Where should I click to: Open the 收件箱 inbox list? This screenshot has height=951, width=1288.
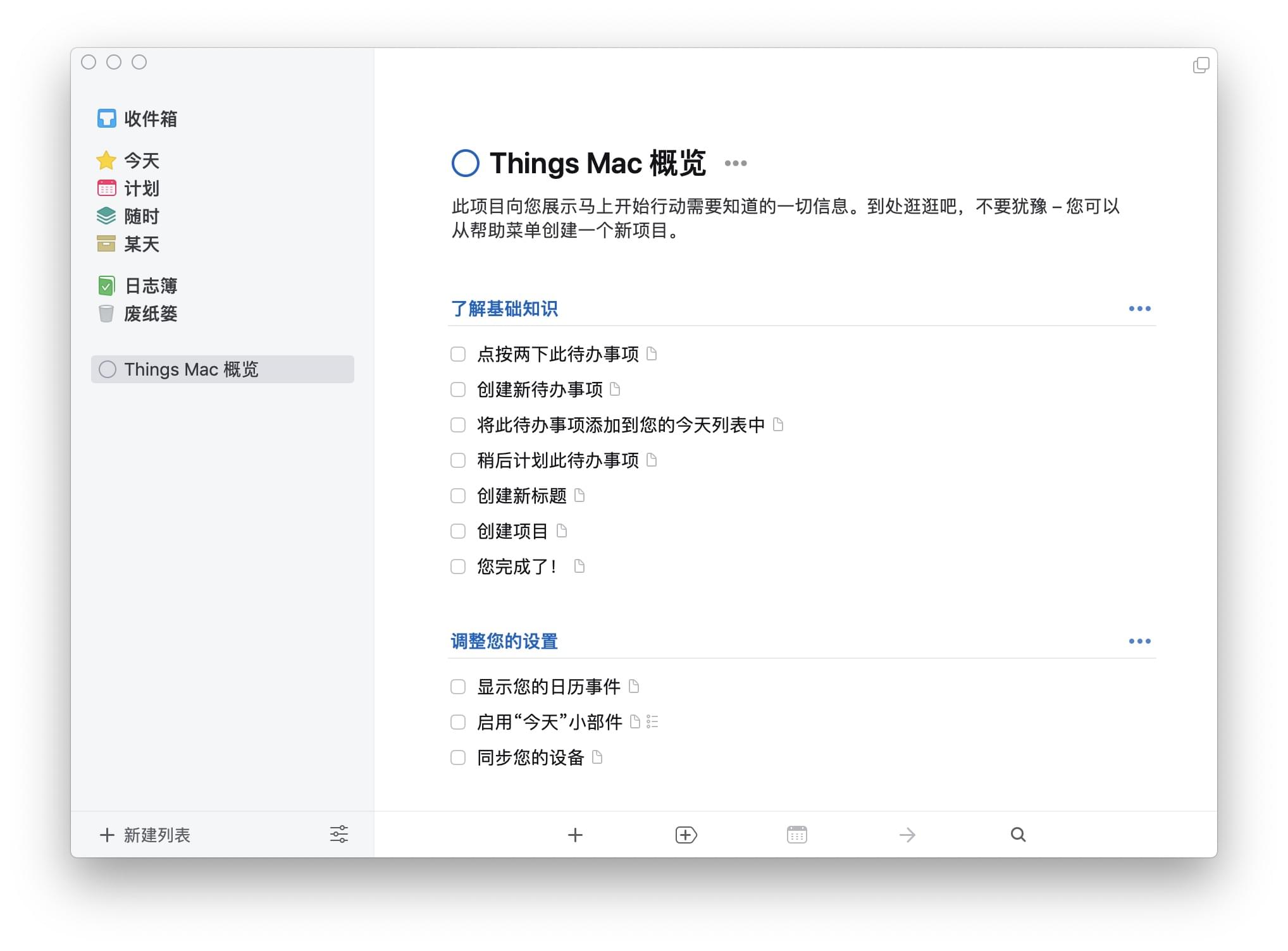137,119
